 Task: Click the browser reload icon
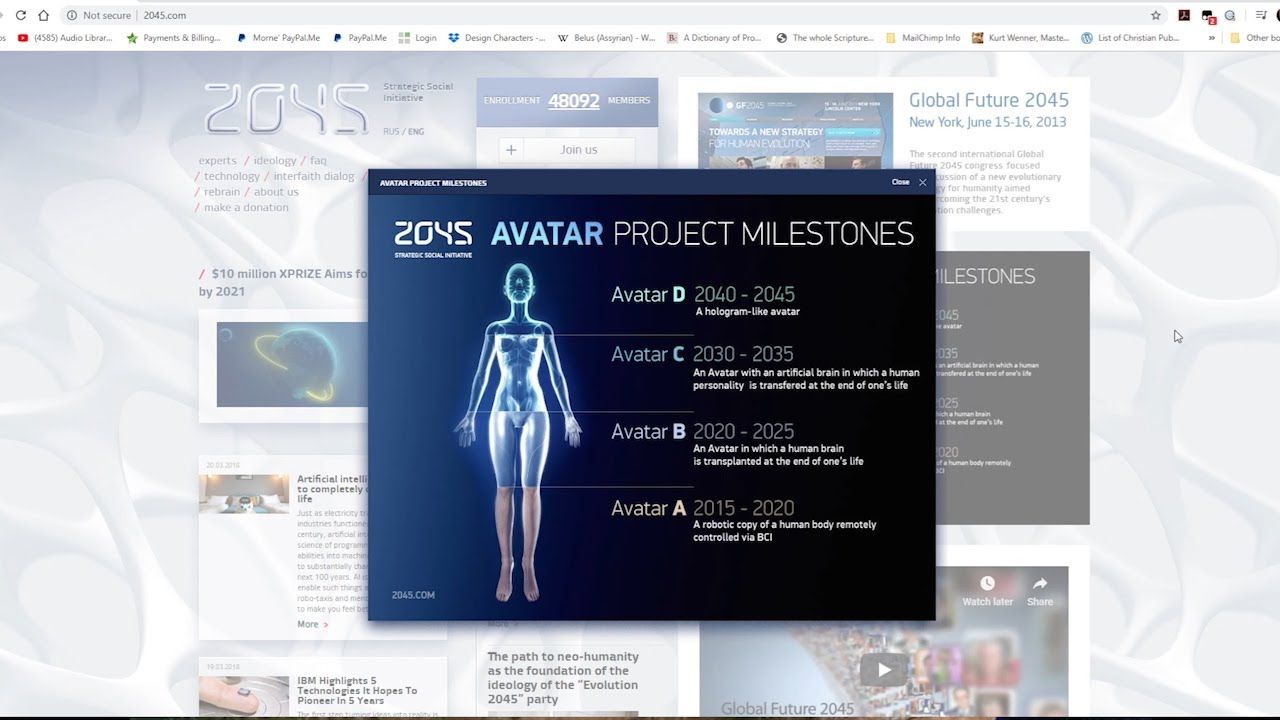tap(20, 15)
